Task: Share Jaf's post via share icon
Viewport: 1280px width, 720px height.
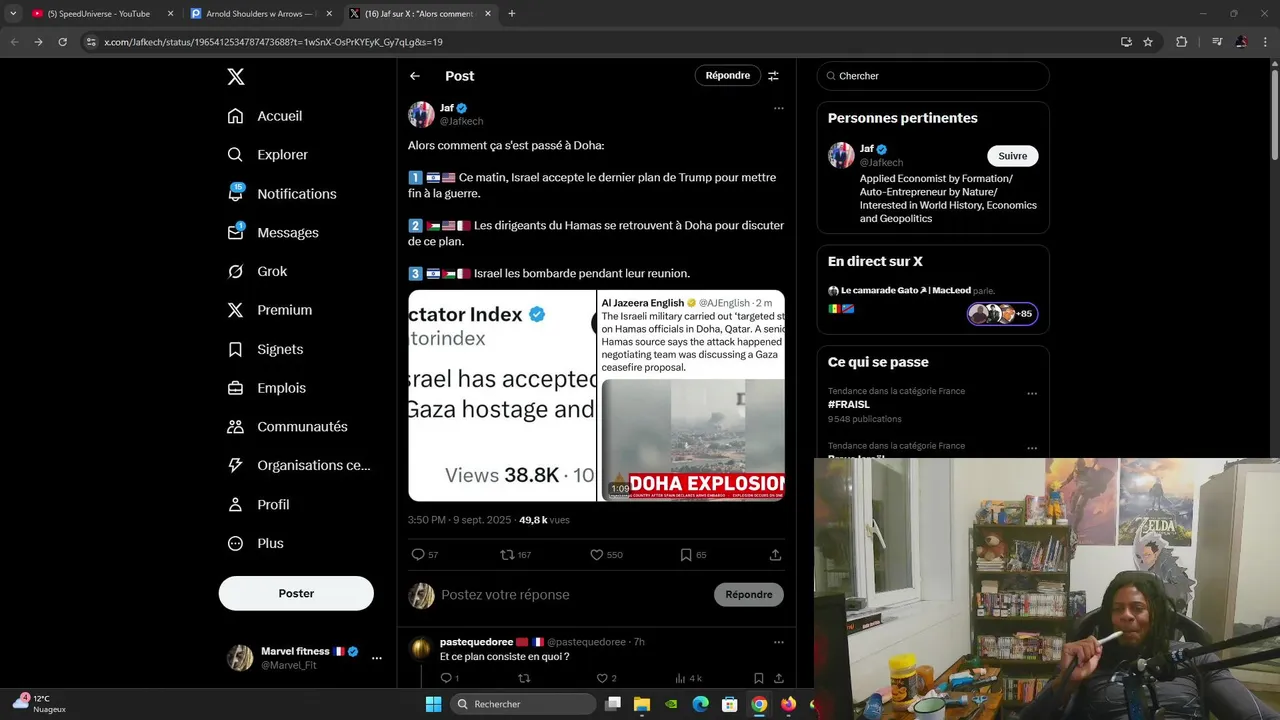Action: pyautogui.click(x=775, y=555)
